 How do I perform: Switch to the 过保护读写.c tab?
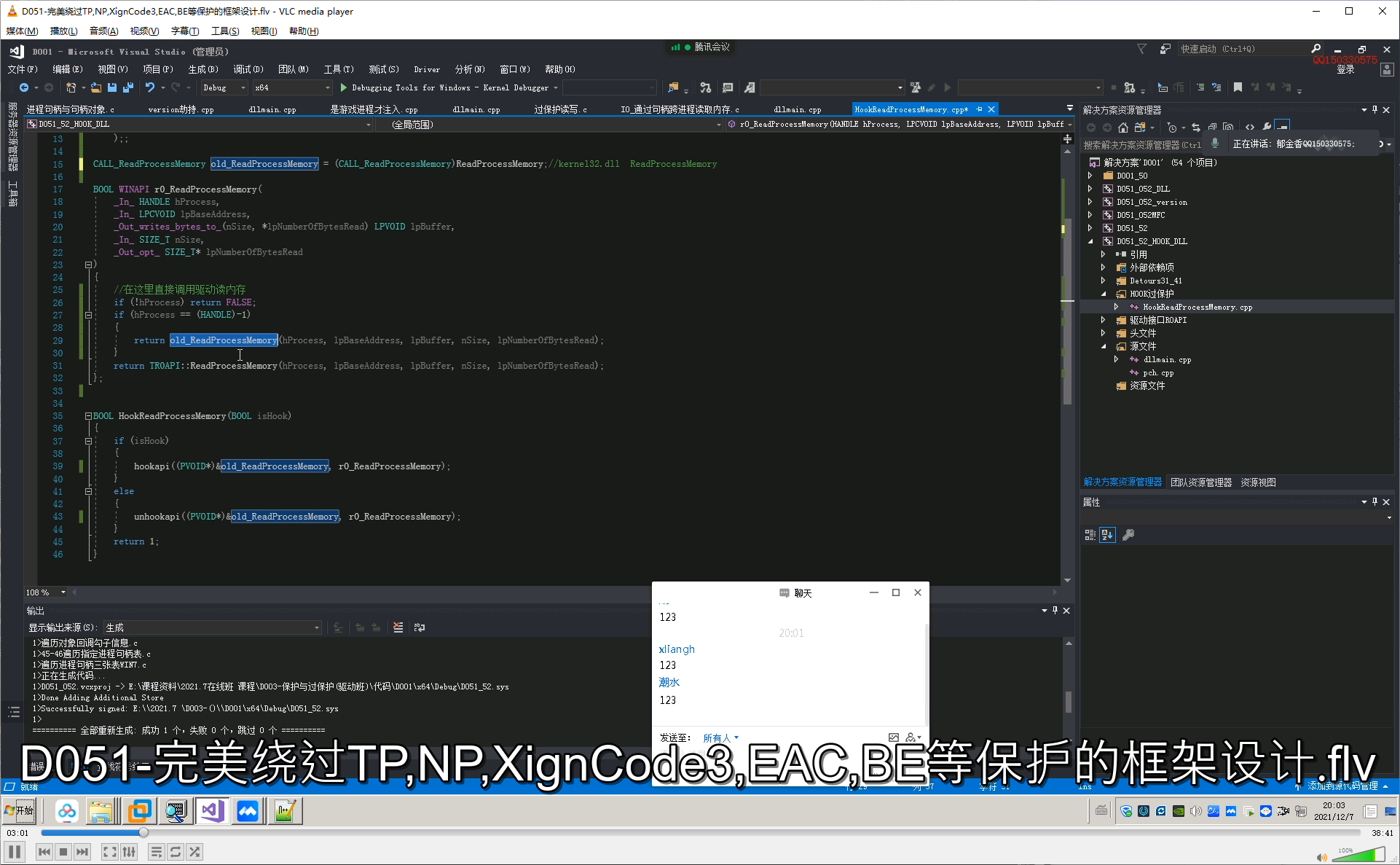click(x=560, y=109)
